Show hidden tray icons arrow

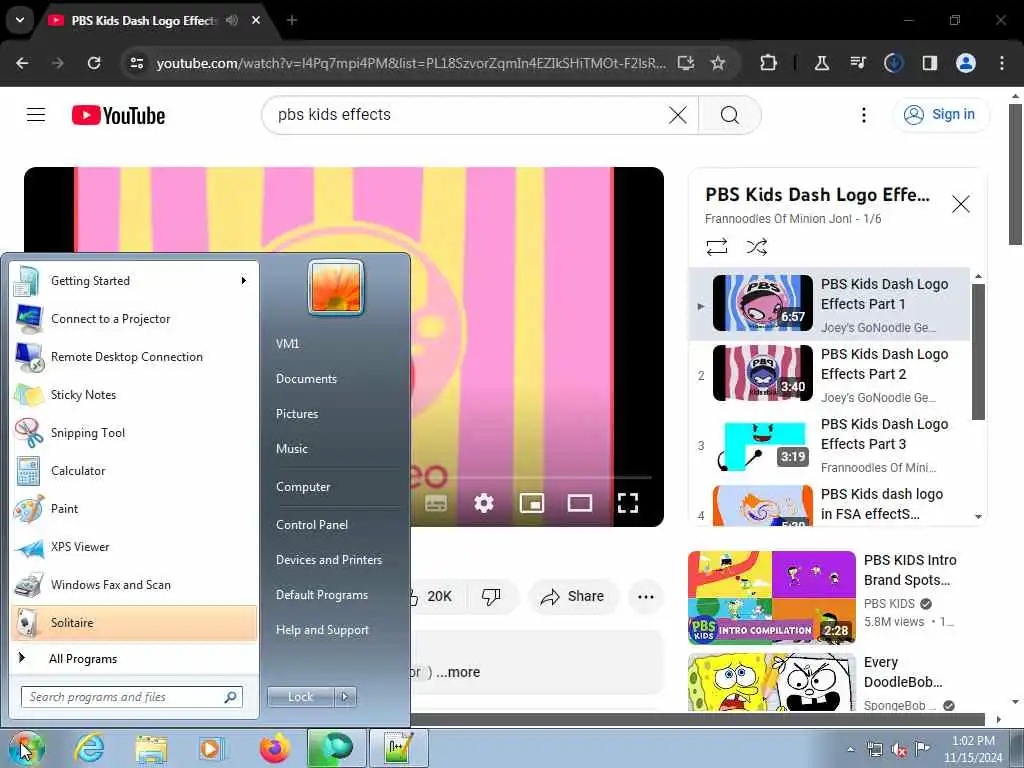tap(850, 749)
